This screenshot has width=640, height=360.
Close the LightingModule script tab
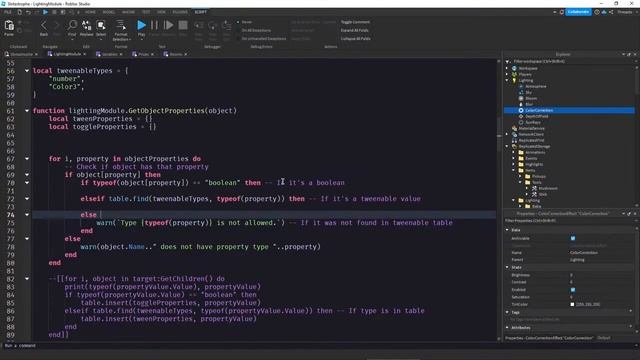[x=84, y=54]
